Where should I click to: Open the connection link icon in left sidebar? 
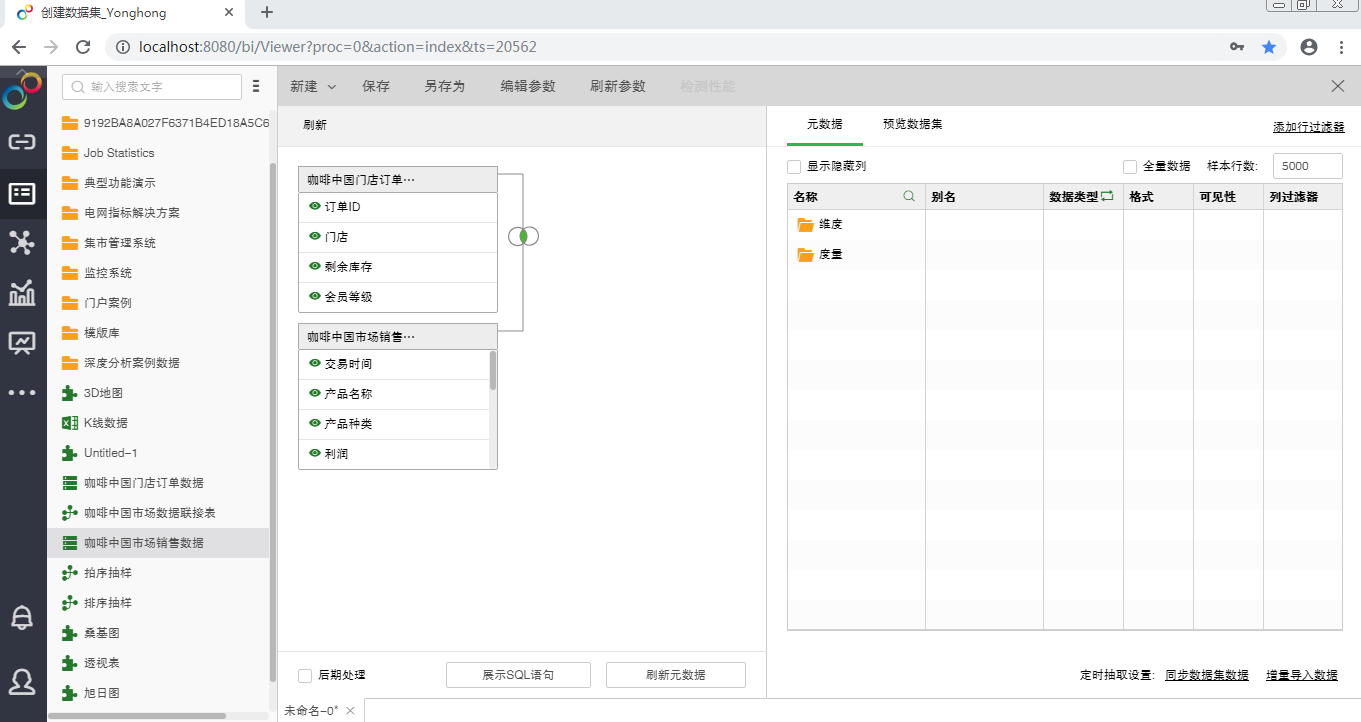point(22,142)
